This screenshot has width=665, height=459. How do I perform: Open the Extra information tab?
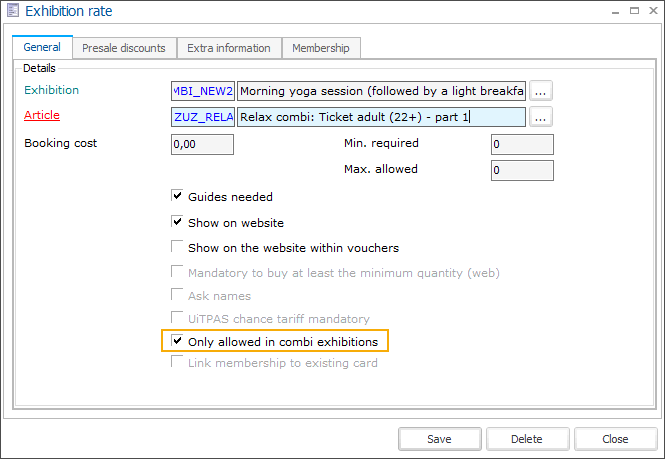[x=229, y=48]
